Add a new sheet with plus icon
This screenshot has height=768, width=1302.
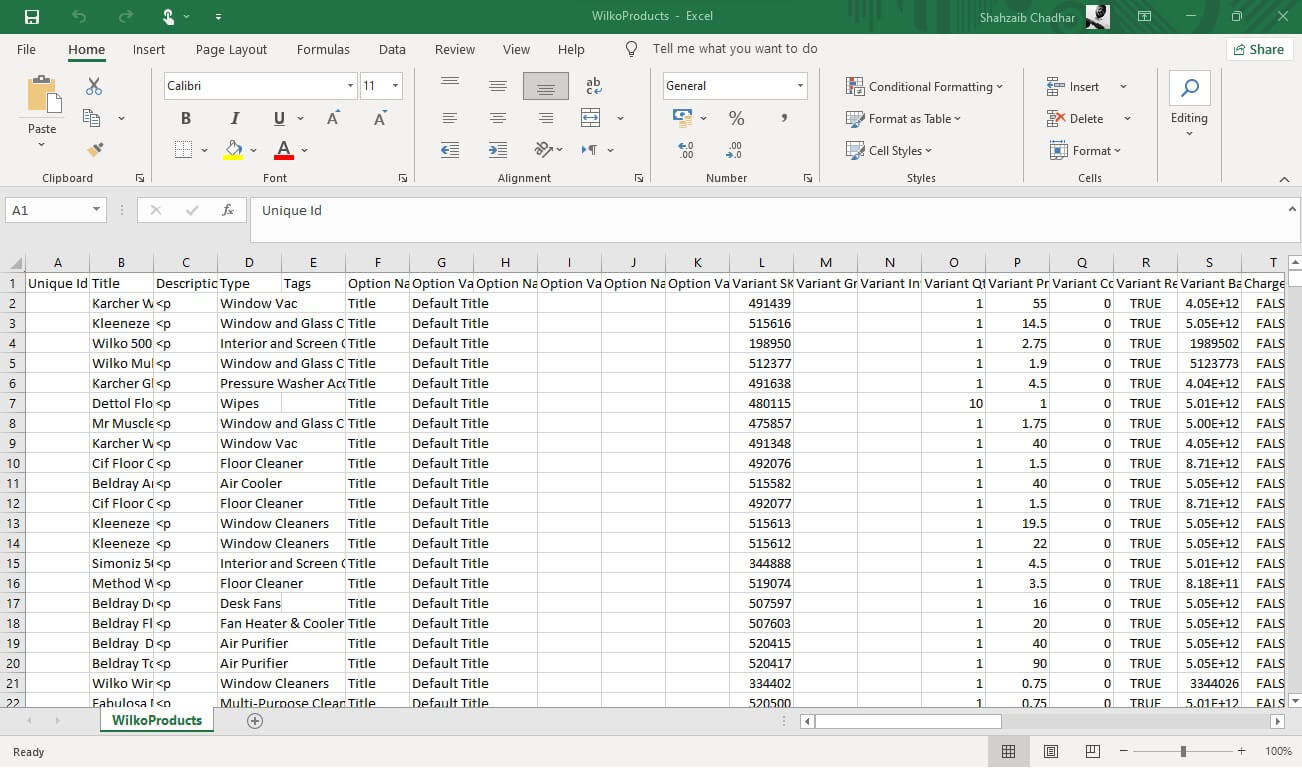pyautogui.click(x=255, y=721)
